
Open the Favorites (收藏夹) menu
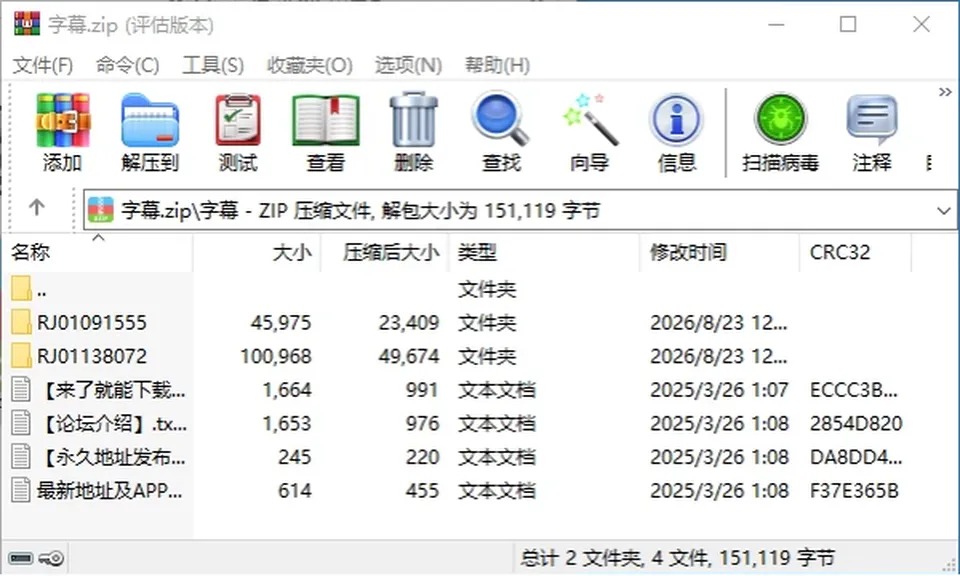[x=310, y=65]
